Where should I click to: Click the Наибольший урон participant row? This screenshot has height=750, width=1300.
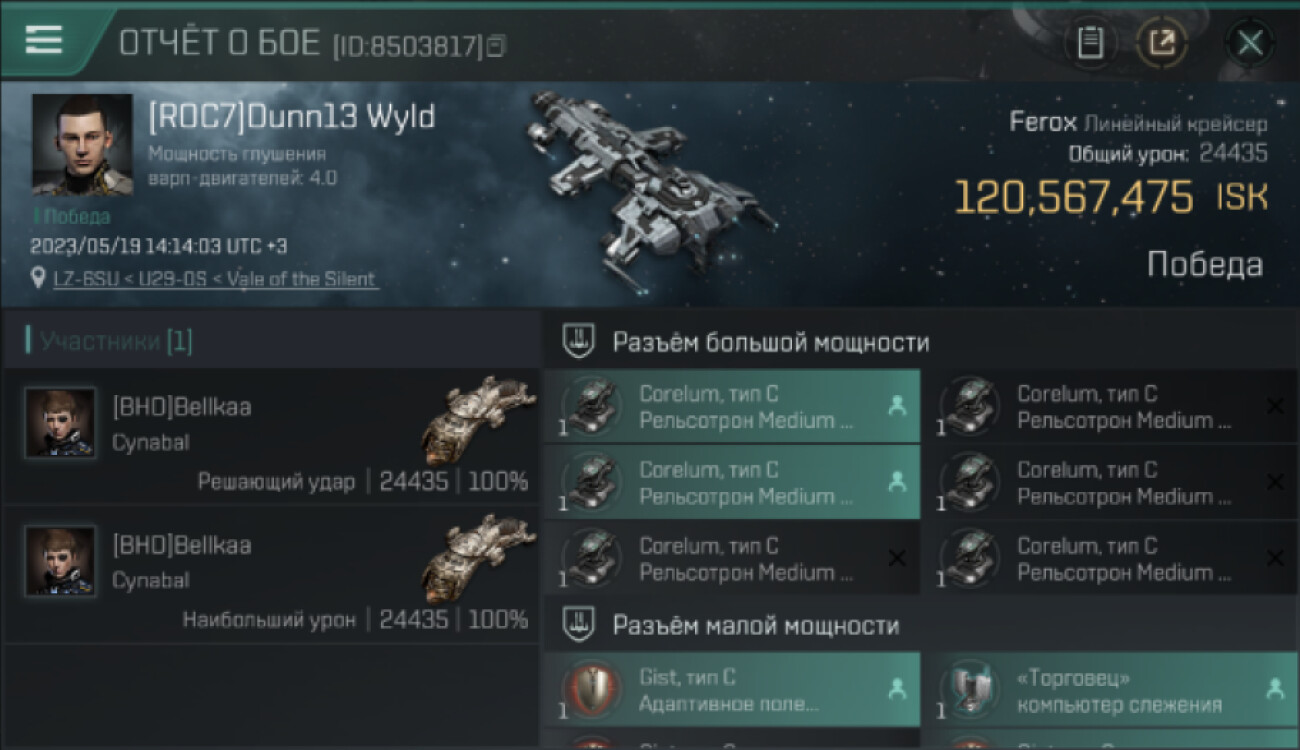pyautogui.click(x=271, y=574)
